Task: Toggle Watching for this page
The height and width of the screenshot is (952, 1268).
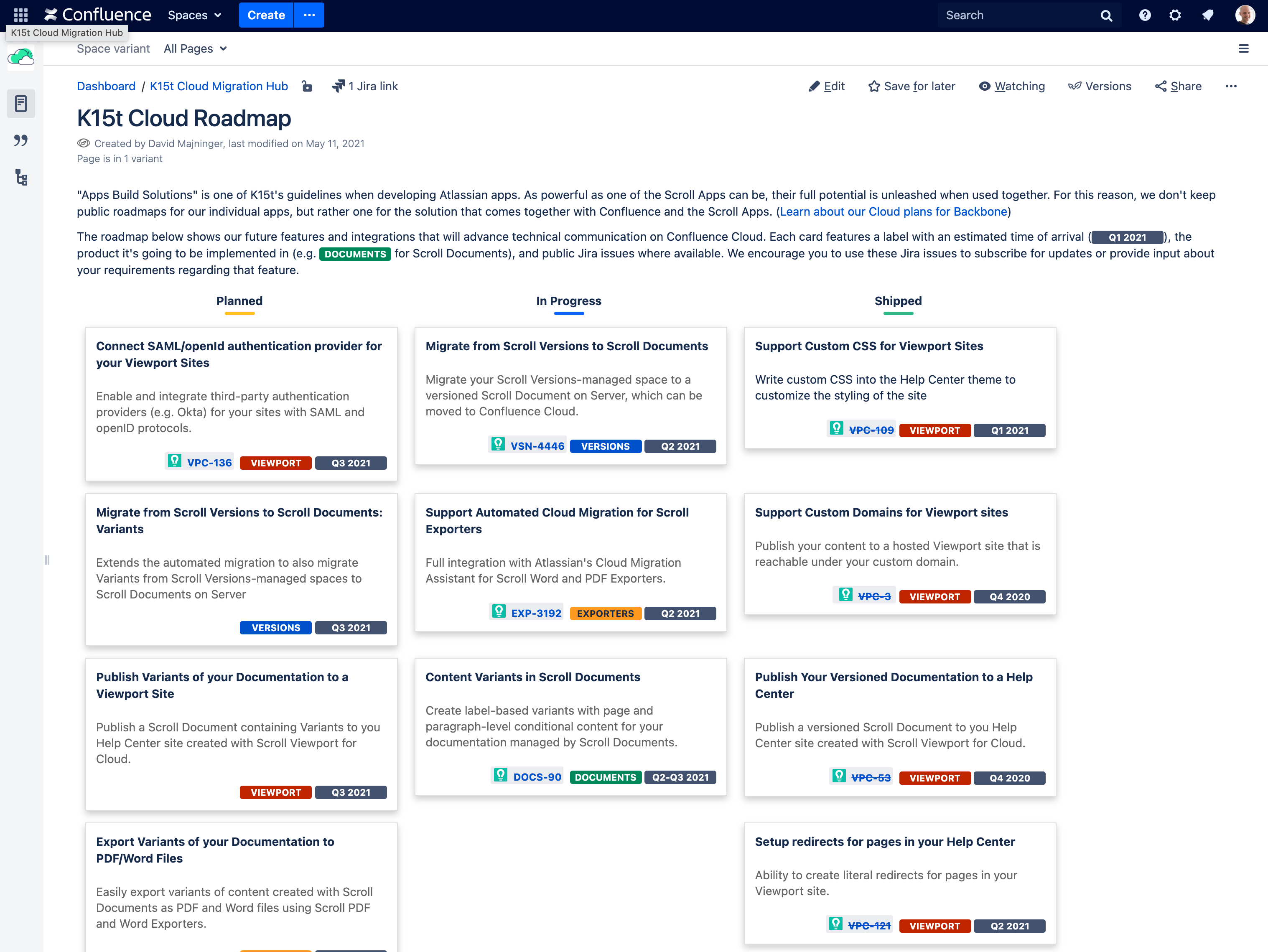Action: click(1012, 87)
